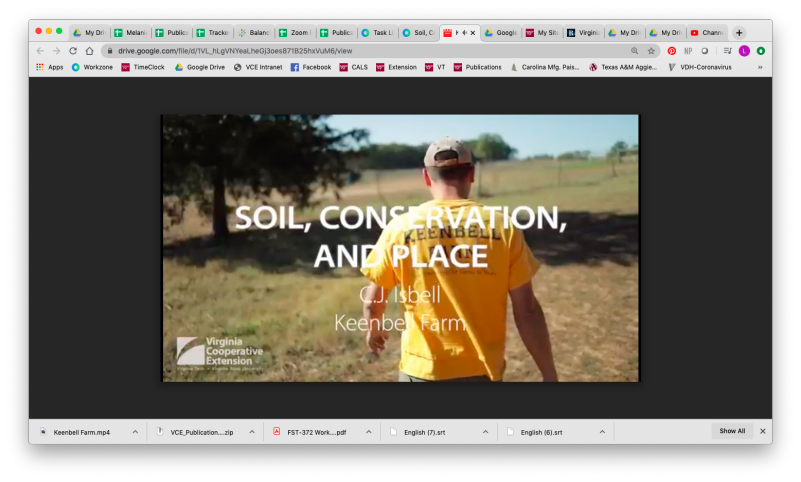Open a new tab with plus button
This screenshot has width=801, height=482.
(739, 33)
